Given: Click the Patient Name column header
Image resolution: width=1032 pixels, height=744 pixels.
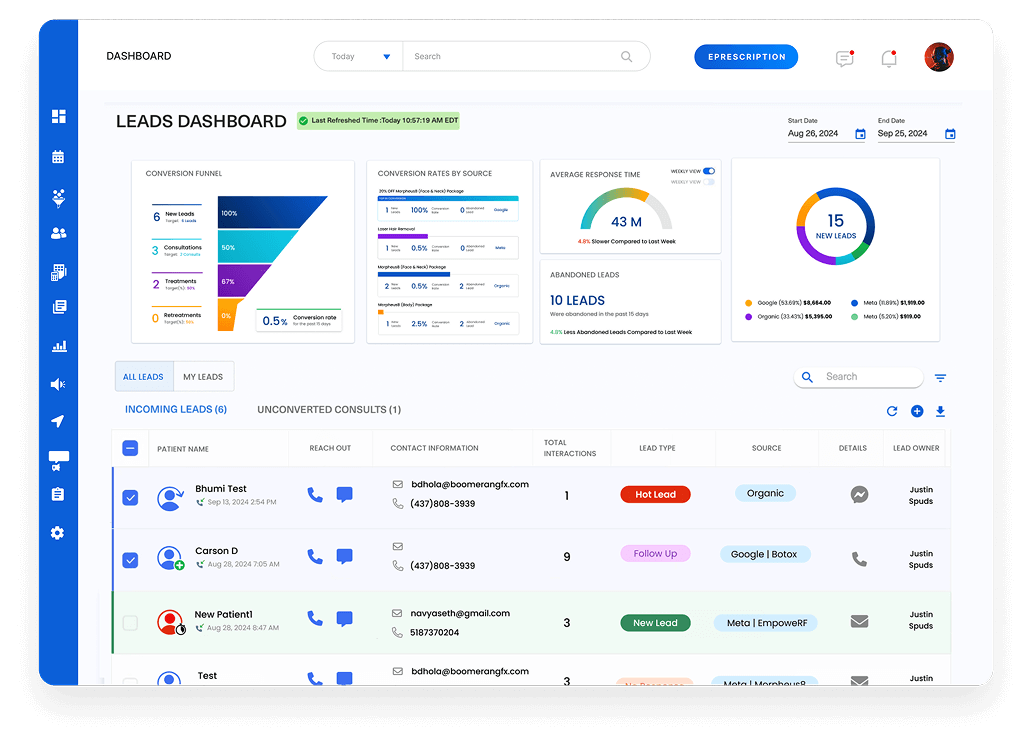Looking at the screenshot, I should point(183,449).
